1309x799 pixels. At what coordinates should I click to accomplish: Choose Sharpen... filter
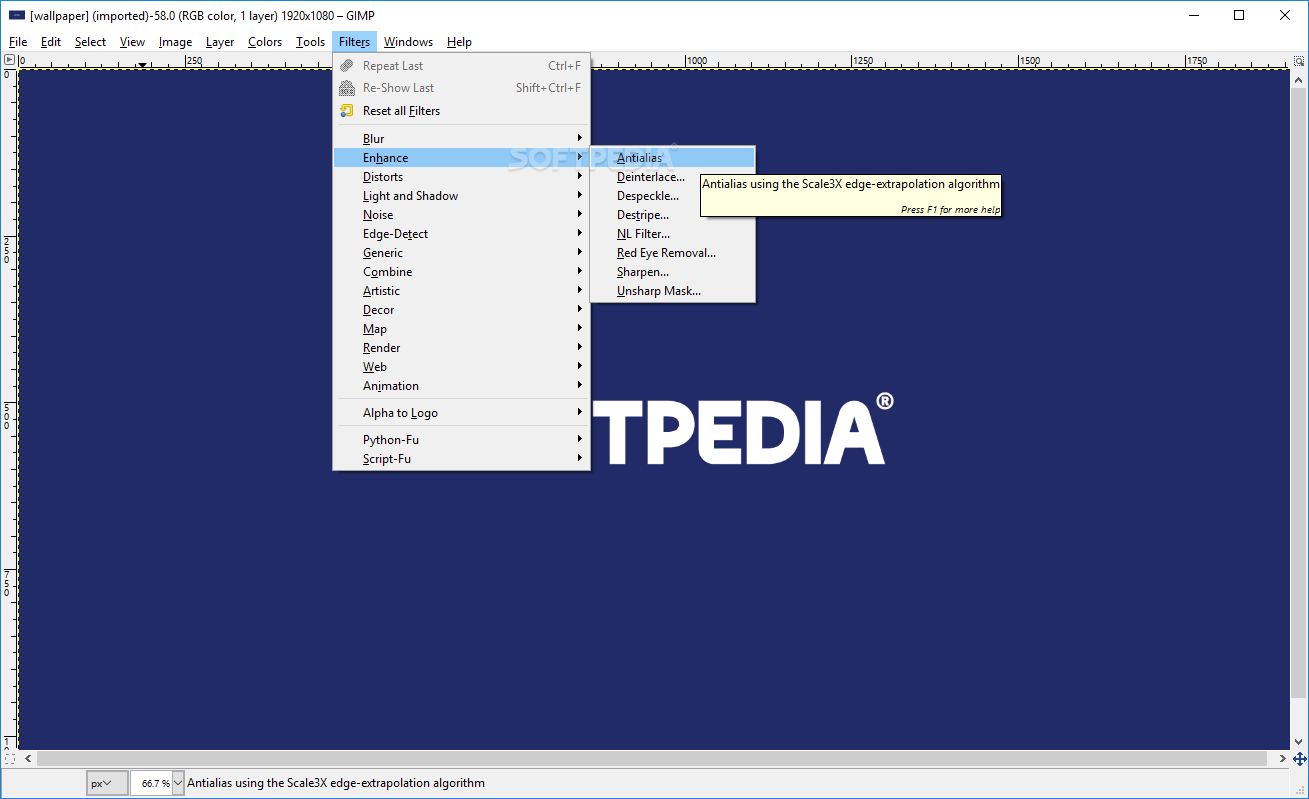pyautogui.click(x=673, y=272)
